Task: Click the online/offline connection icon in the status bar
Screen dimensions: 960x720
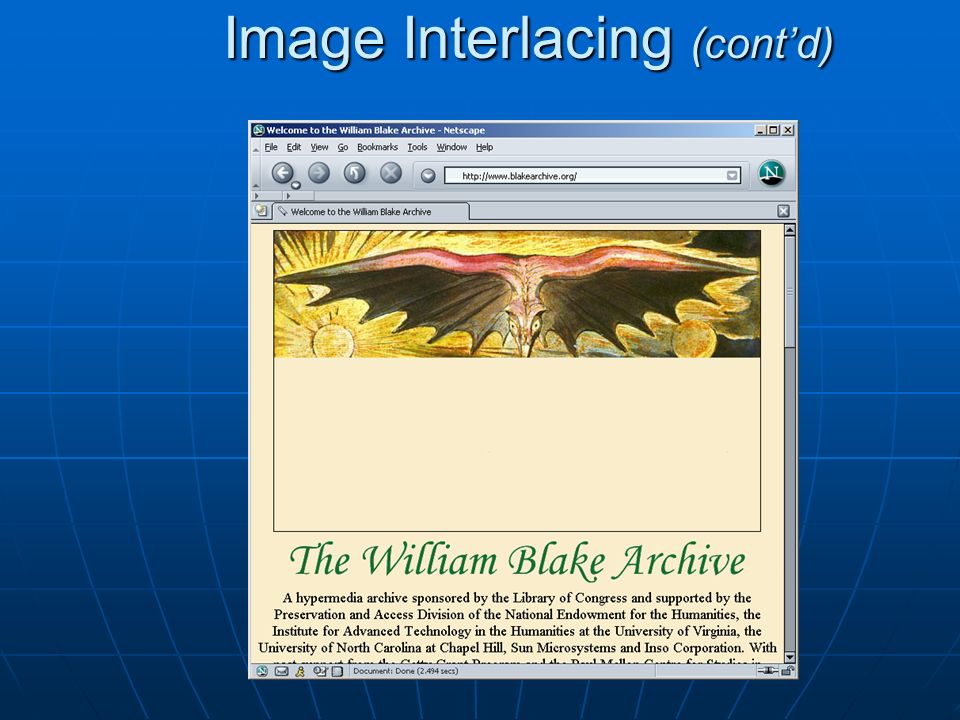Action: [768, 671]
